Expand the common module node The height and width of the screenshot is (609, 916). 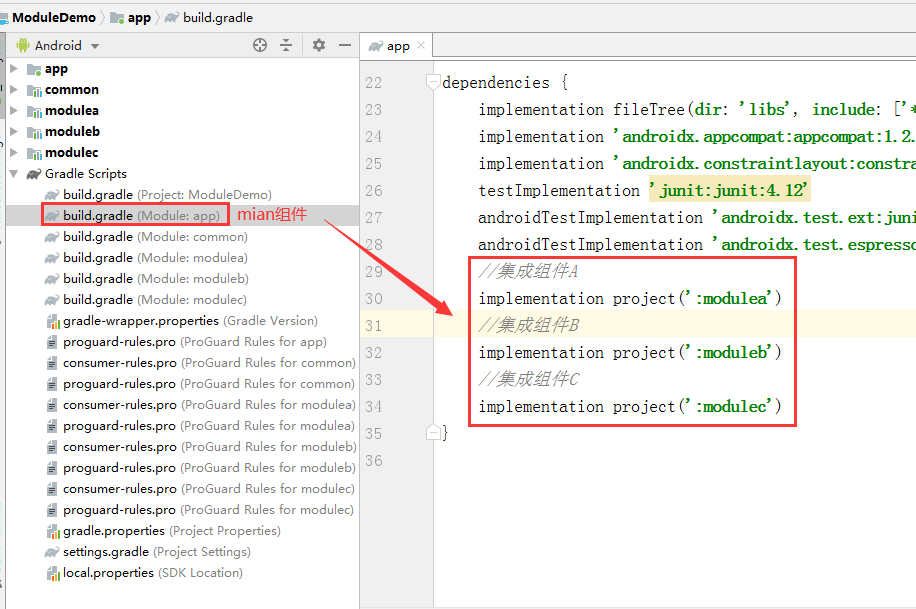14,89
